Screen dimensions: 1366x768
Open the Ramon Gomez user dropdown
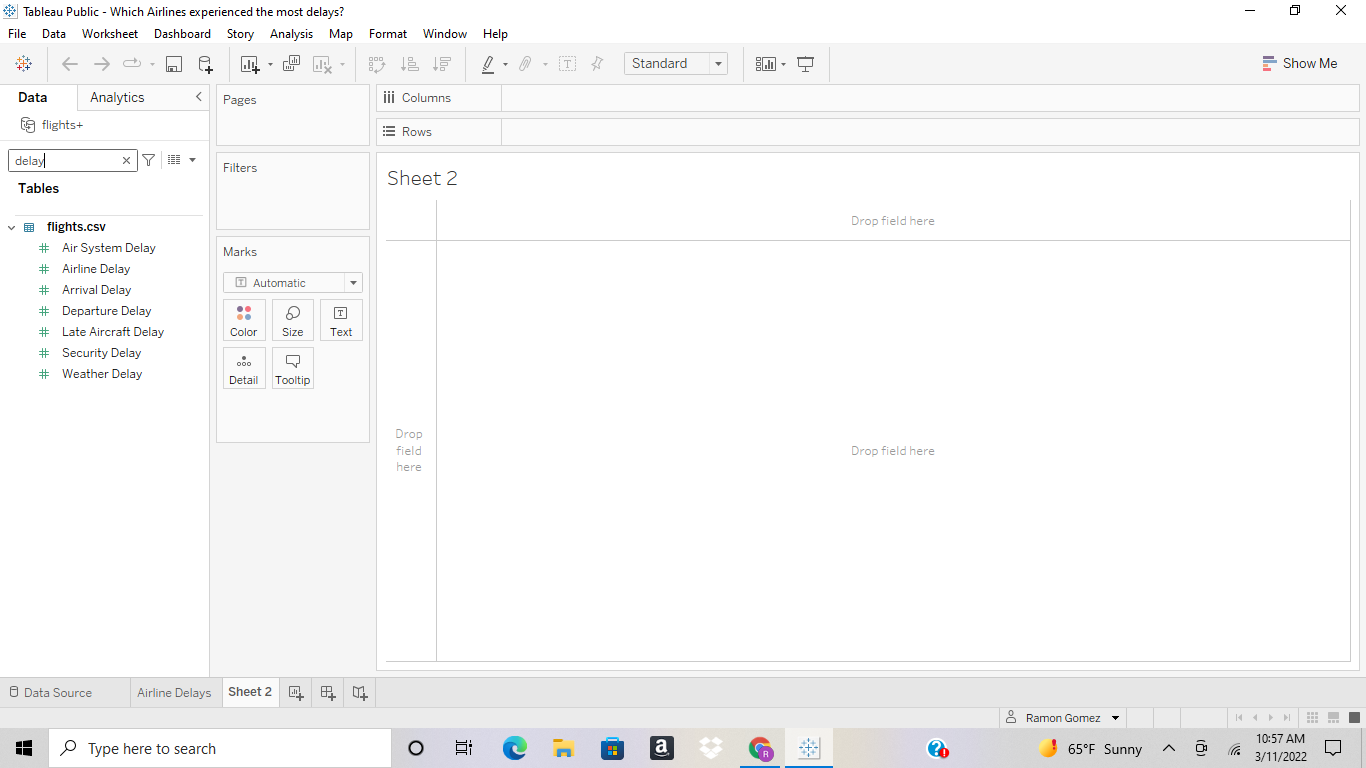coord(1116,718)
